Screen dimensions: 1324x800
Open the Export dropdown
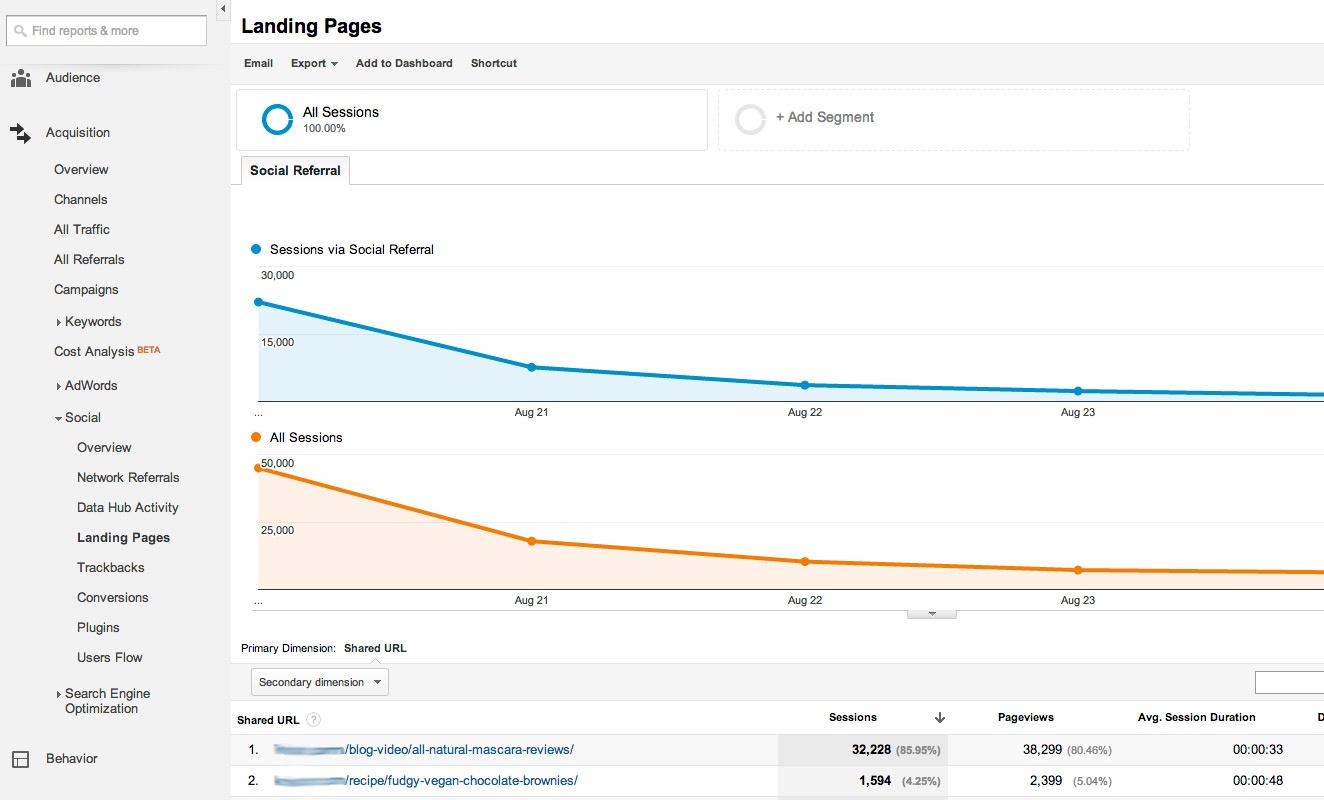click(313, 62)
